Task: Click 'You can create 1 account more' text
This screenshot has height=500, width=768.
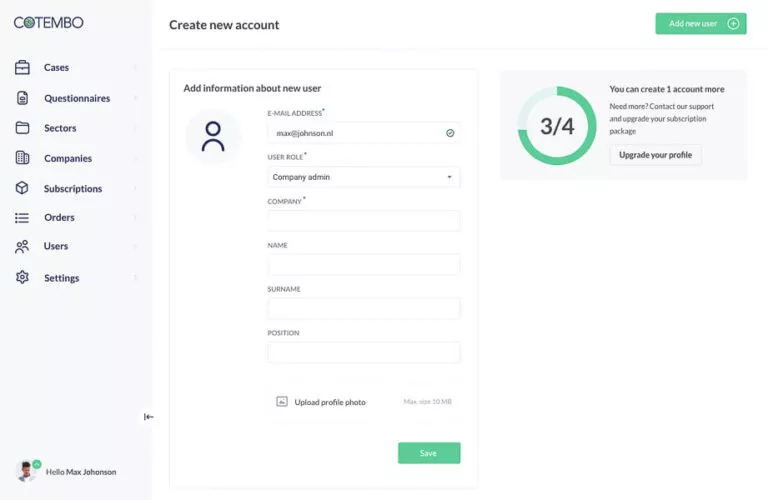Action: [x=667, y=89]
